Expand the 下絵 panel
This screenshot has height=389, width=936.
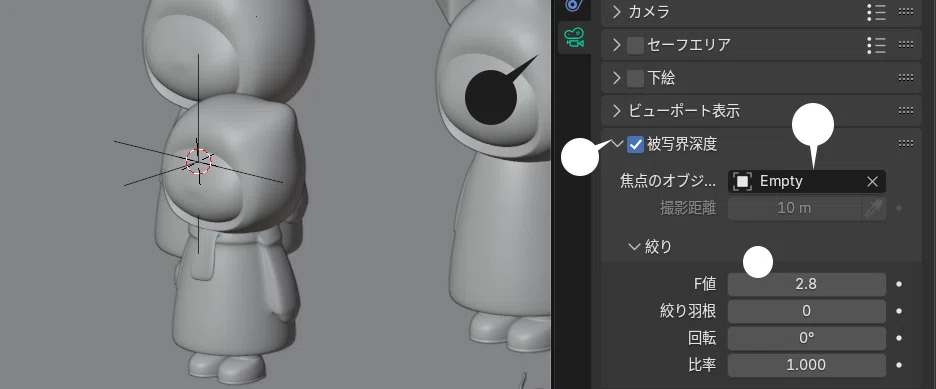(x=617, y=78)
